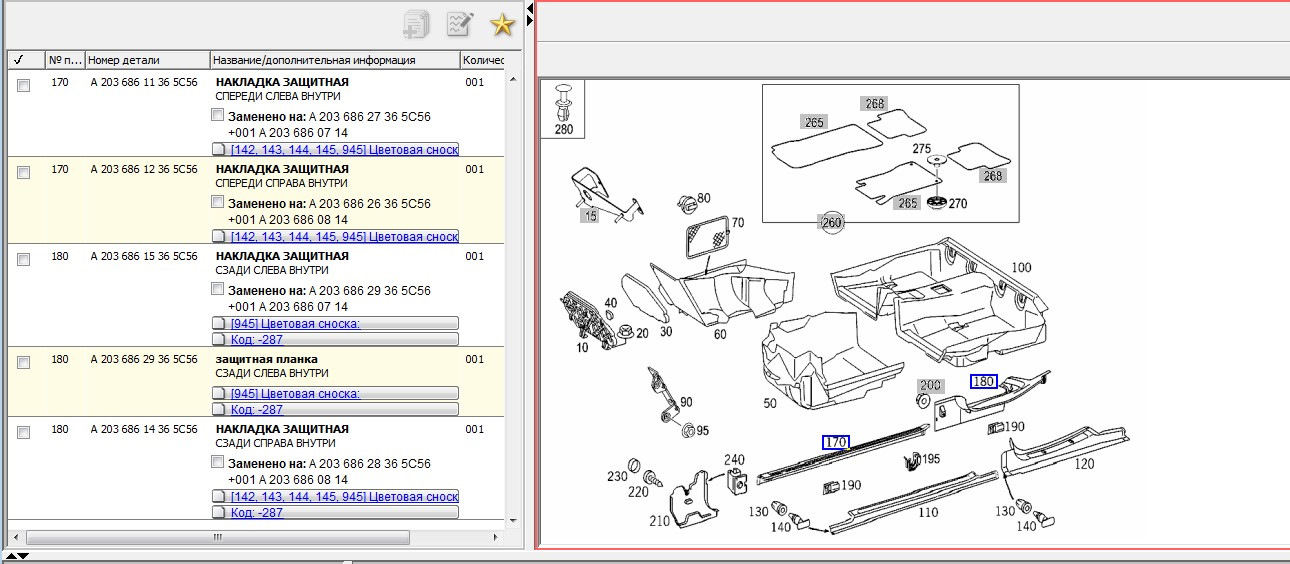This screenshot has height=564, width=1290.
Task: Check the replaced-by A 203 686 29 36 5C56 box
Action: point(218,289)
